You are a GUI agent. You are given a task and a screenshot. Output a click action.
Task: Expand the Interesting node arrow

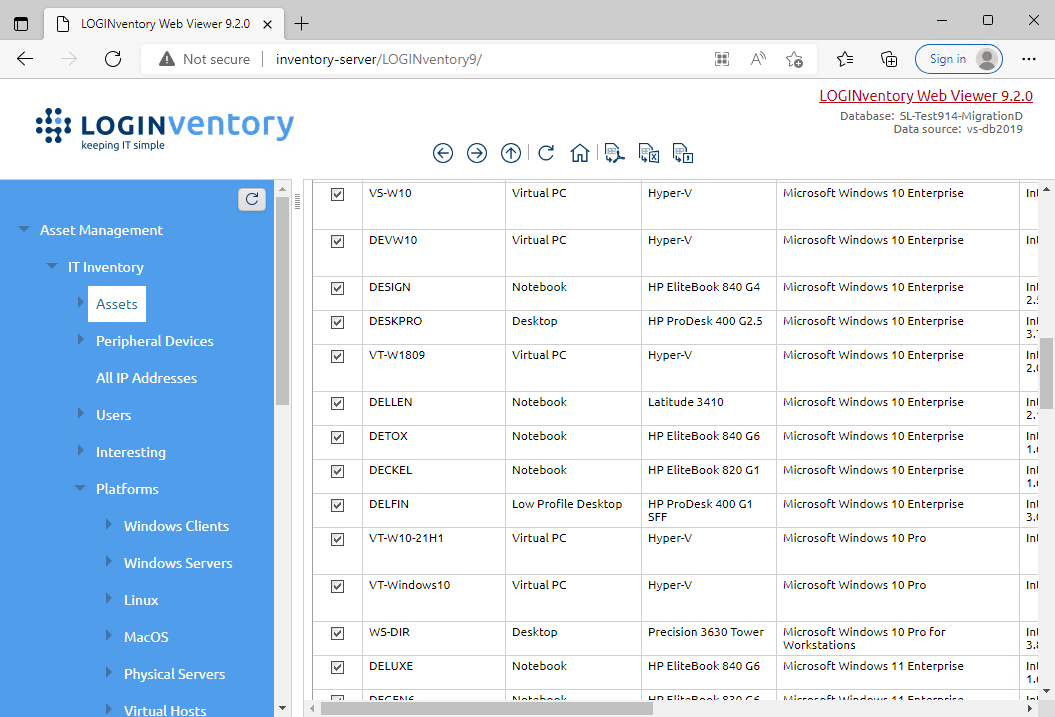[x=81, y=451]
